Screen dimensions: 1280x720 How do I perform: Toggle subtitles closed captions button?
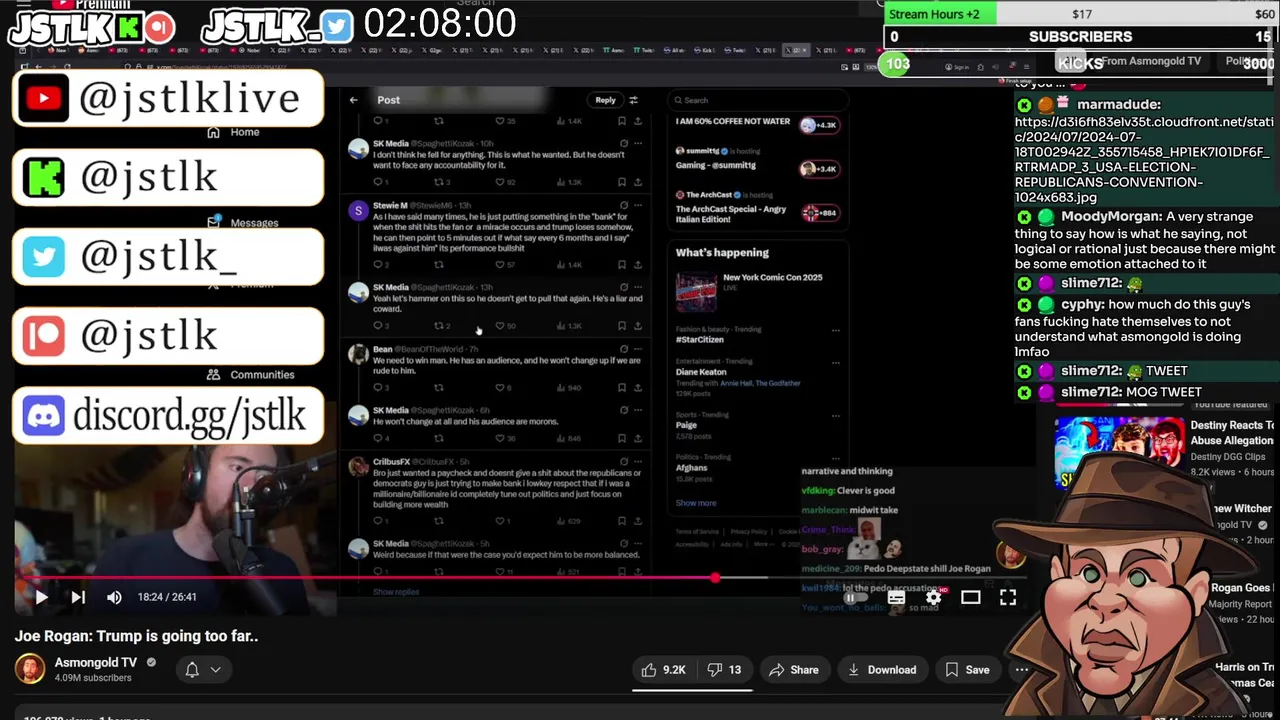(896, 597)
